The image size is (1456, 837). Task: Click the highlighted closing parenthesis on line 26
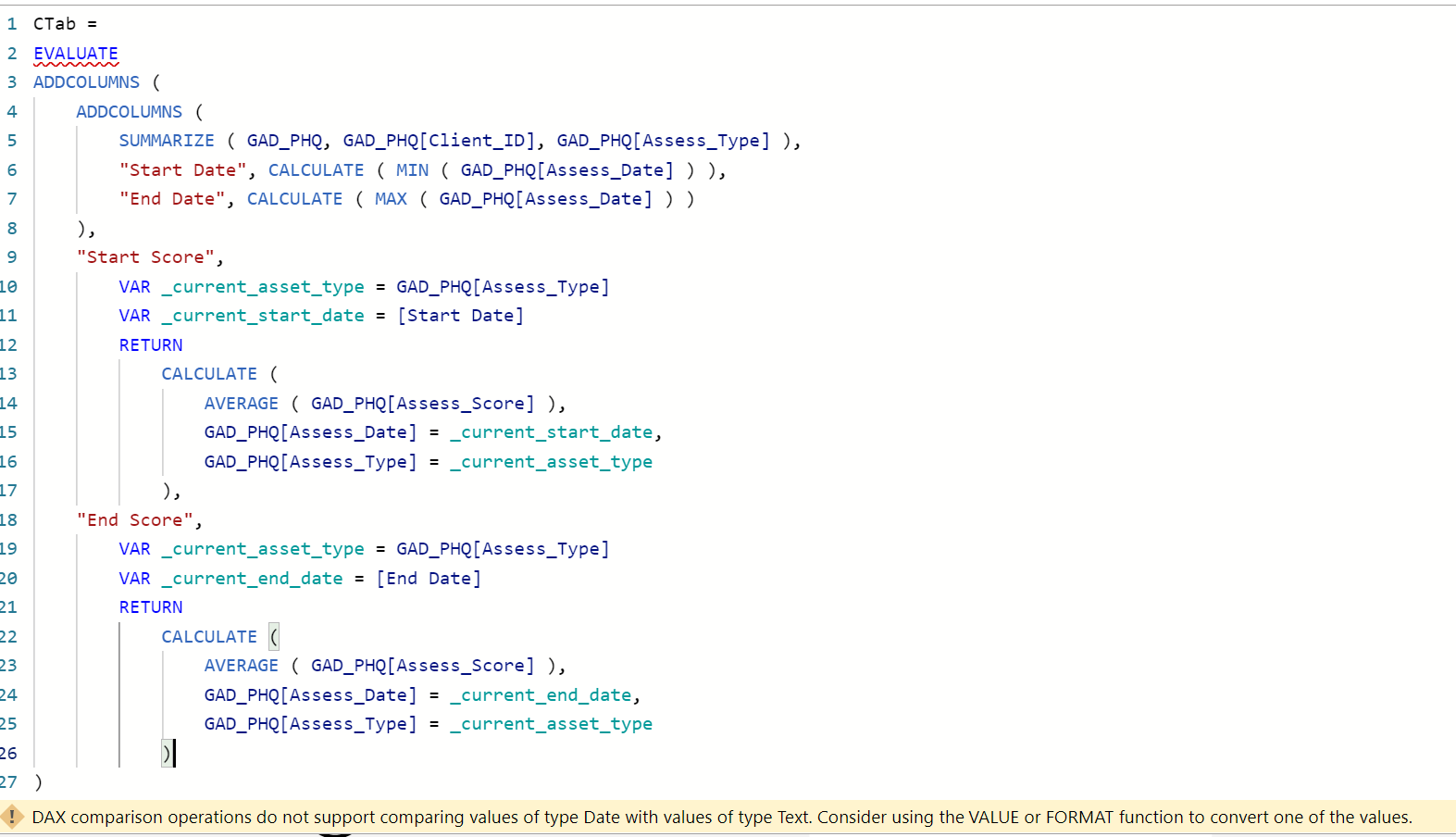tap(167, 754)
